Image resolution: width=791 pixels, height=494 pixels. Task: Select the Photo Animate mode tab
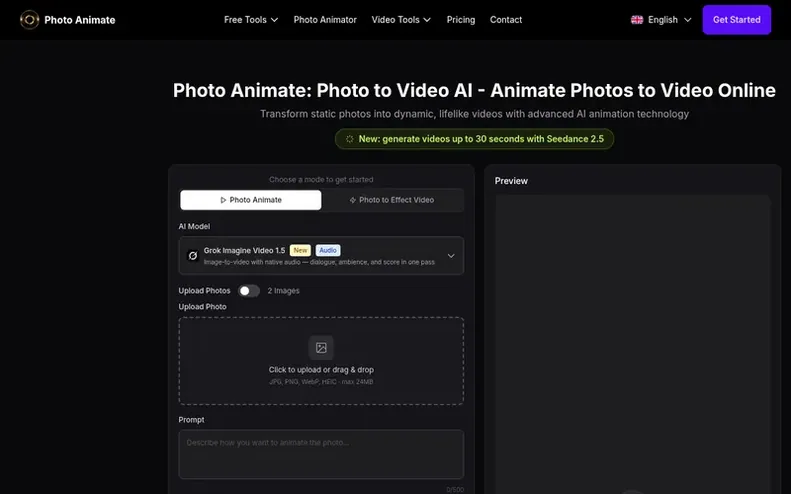(251, 200)
